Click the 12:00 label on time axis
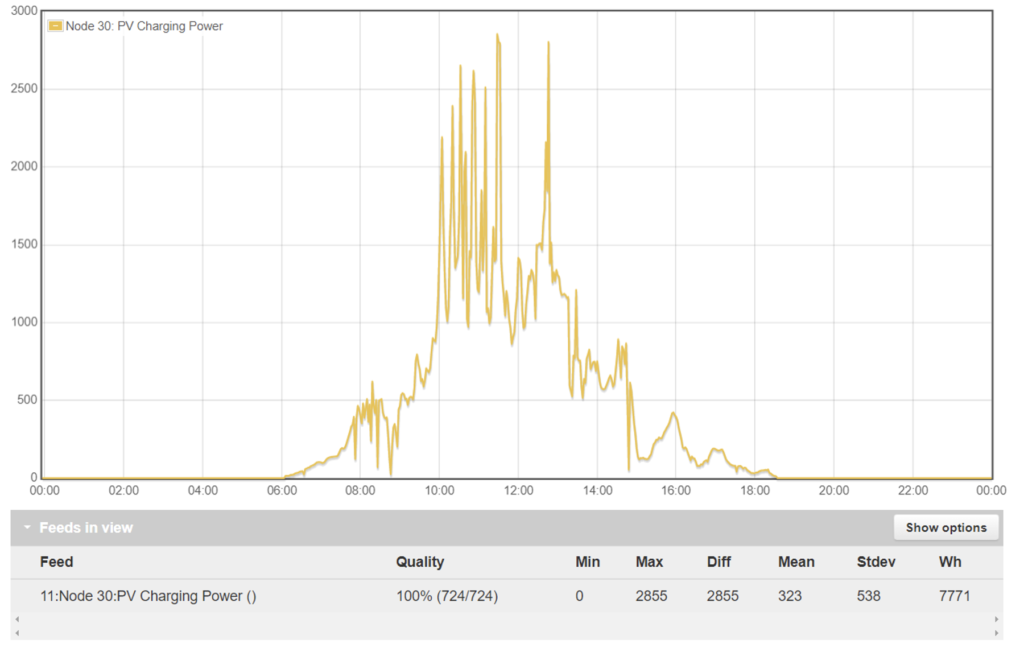 [x=518, y=491]
